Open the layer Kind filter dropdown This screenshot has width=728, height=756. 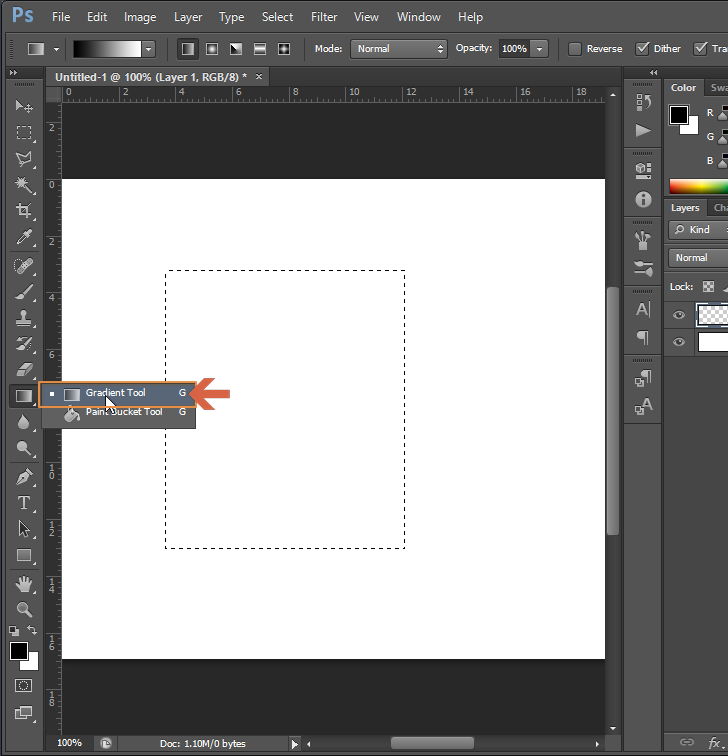pos(698,230)
